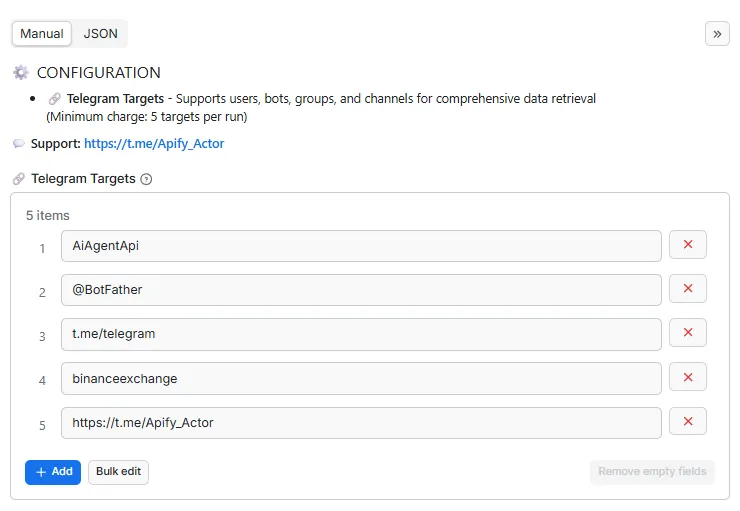
Task: Click into the t.me/telegram field
Action: pyautogui.click(x=360, y=334)
